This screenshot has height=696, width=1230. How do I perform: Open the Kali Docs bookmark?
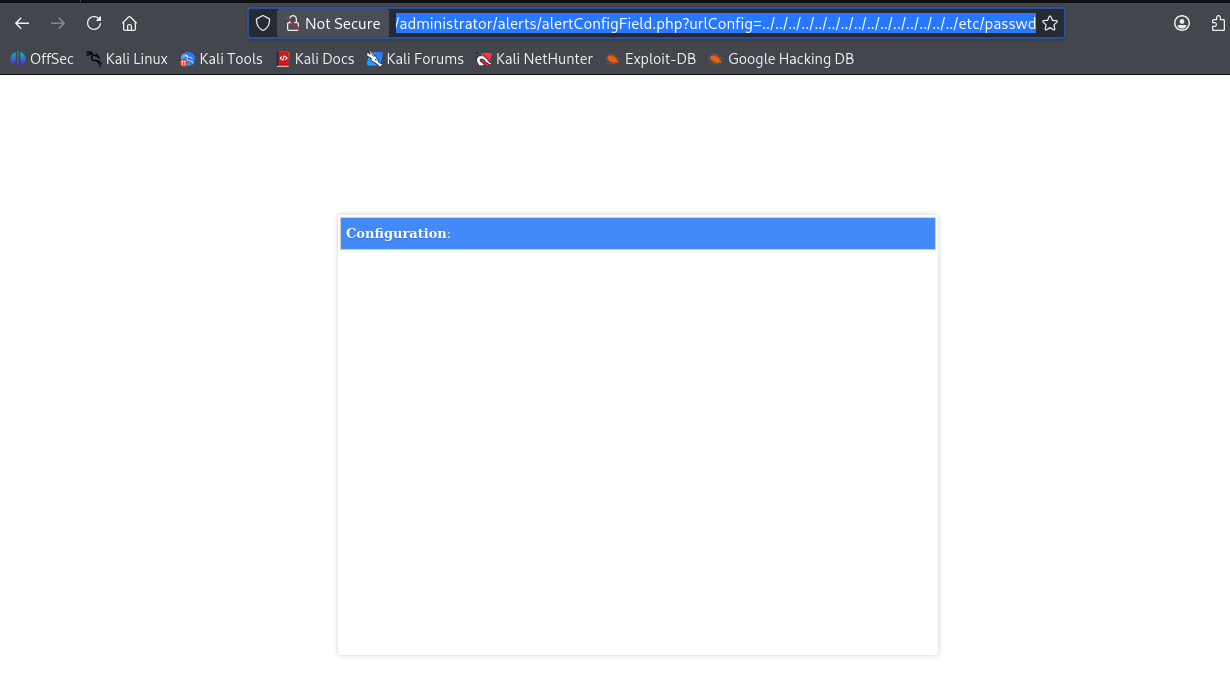(x=315, y=59)
